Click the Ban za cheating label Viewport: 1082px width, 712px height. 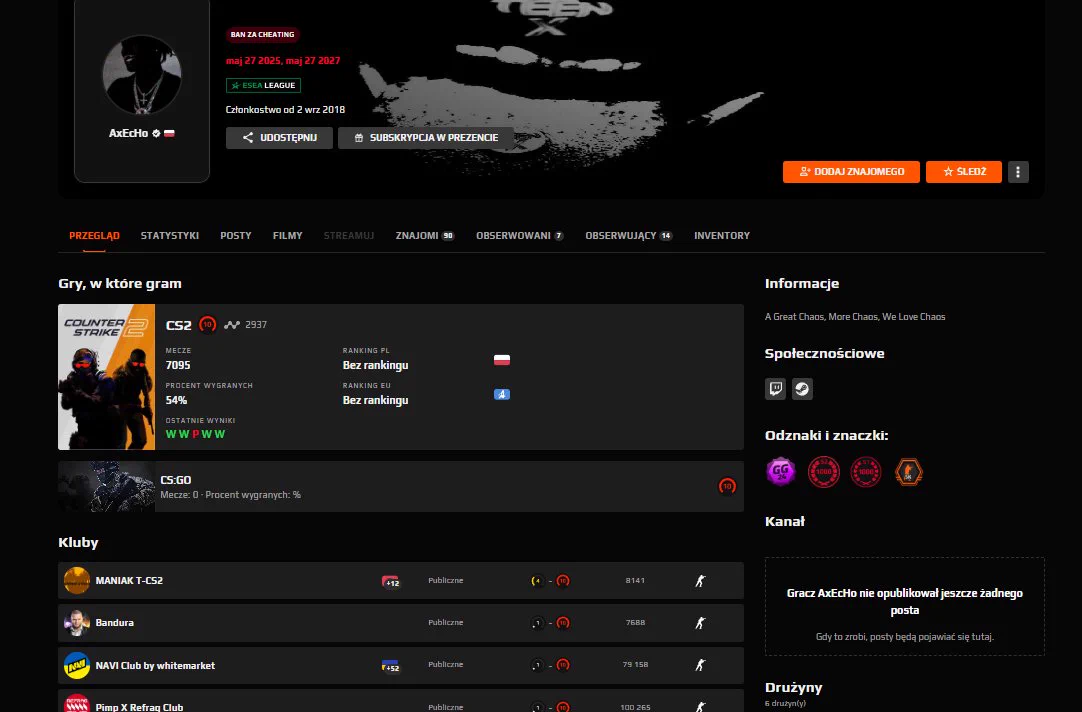pyautogui.click(x=262, y=34)
